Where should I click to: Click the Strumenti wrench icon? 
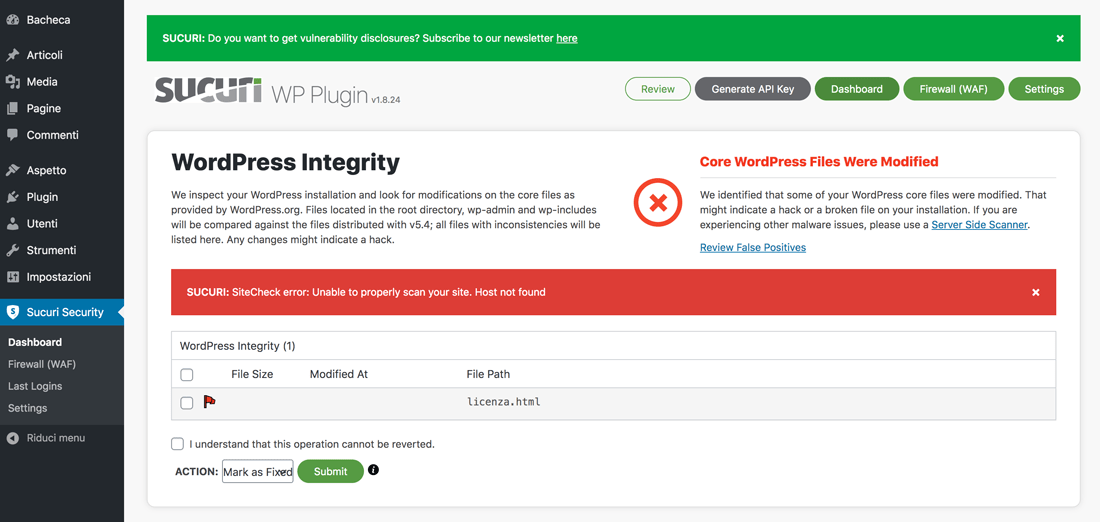point(12,250)
